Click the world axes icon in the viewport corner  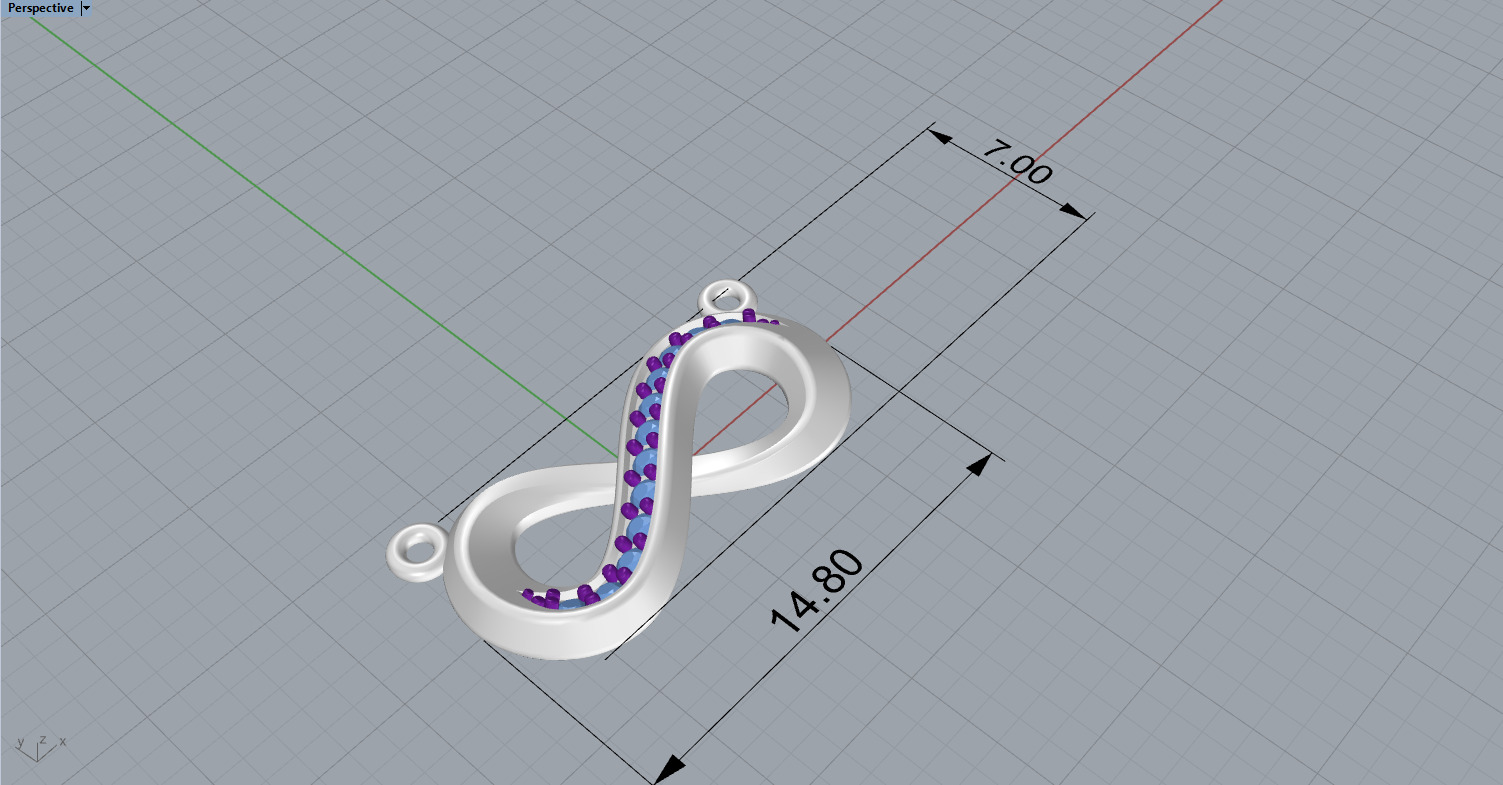40,747
